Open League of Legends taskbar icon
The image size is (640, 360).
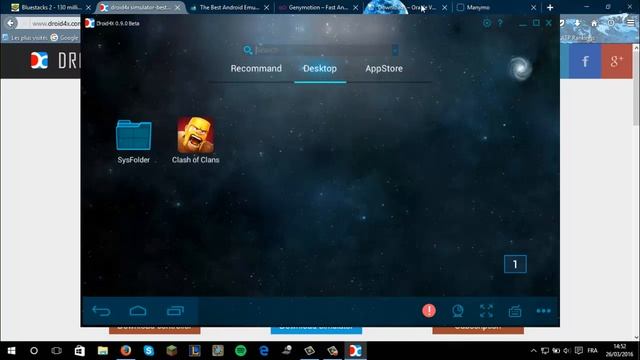pos(195,351)
